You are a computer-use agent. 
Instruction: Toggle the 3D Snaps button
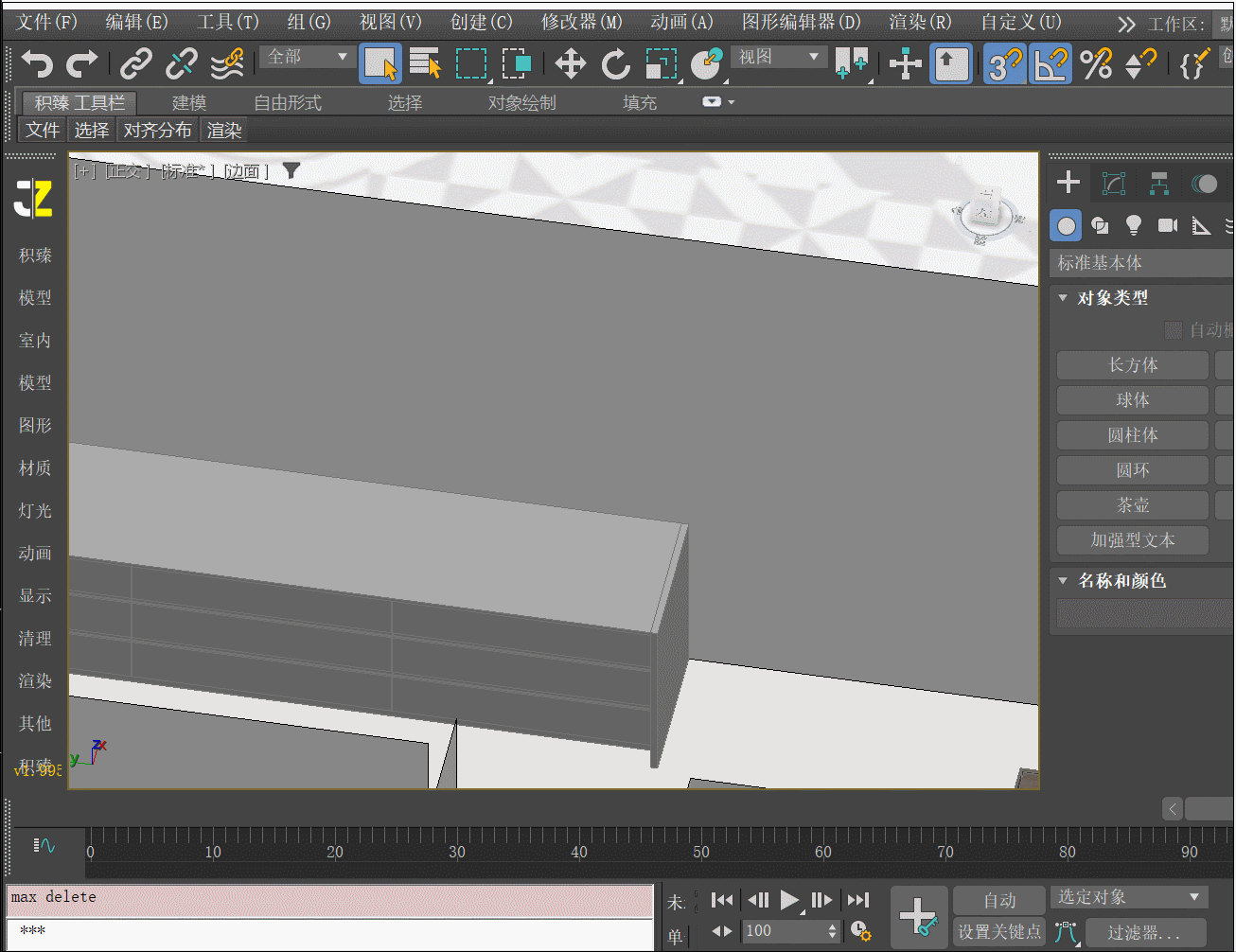(x=1005, y=64)
